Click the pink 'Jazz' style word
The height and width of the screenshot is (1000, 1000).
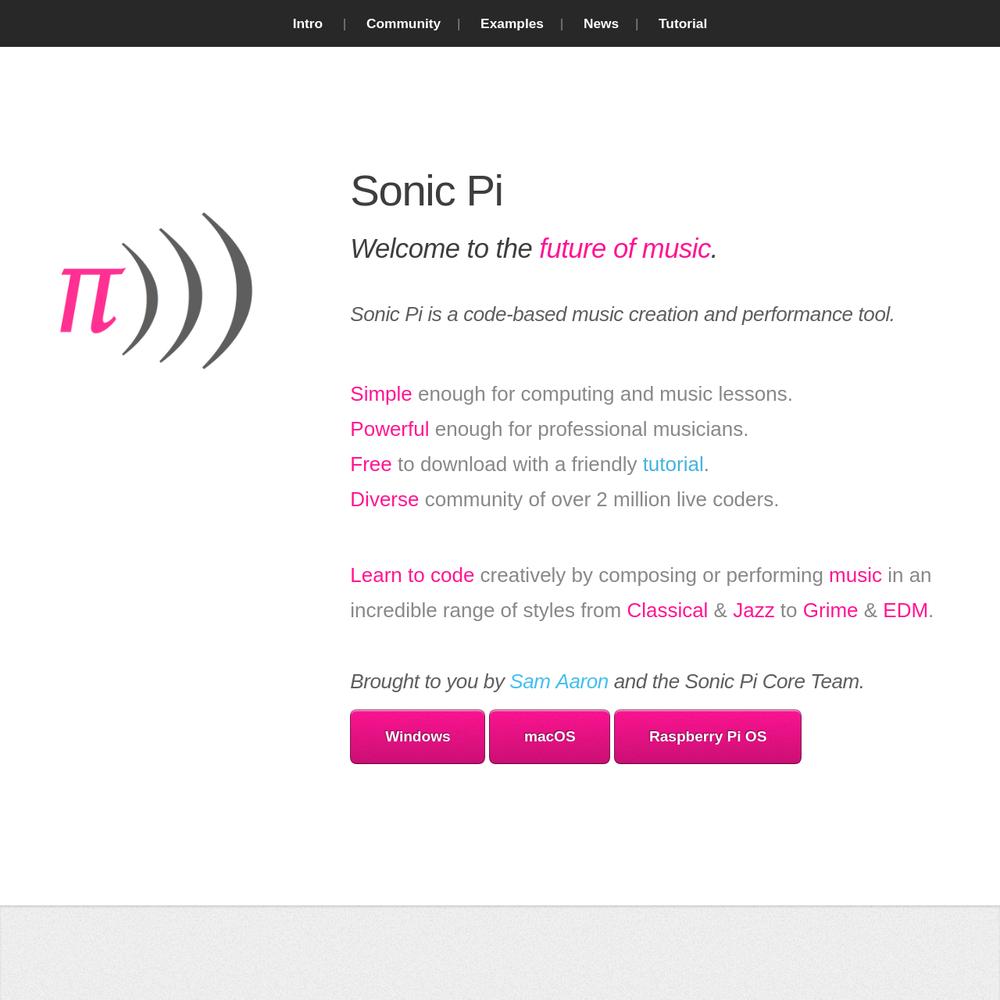coord(753,610)
